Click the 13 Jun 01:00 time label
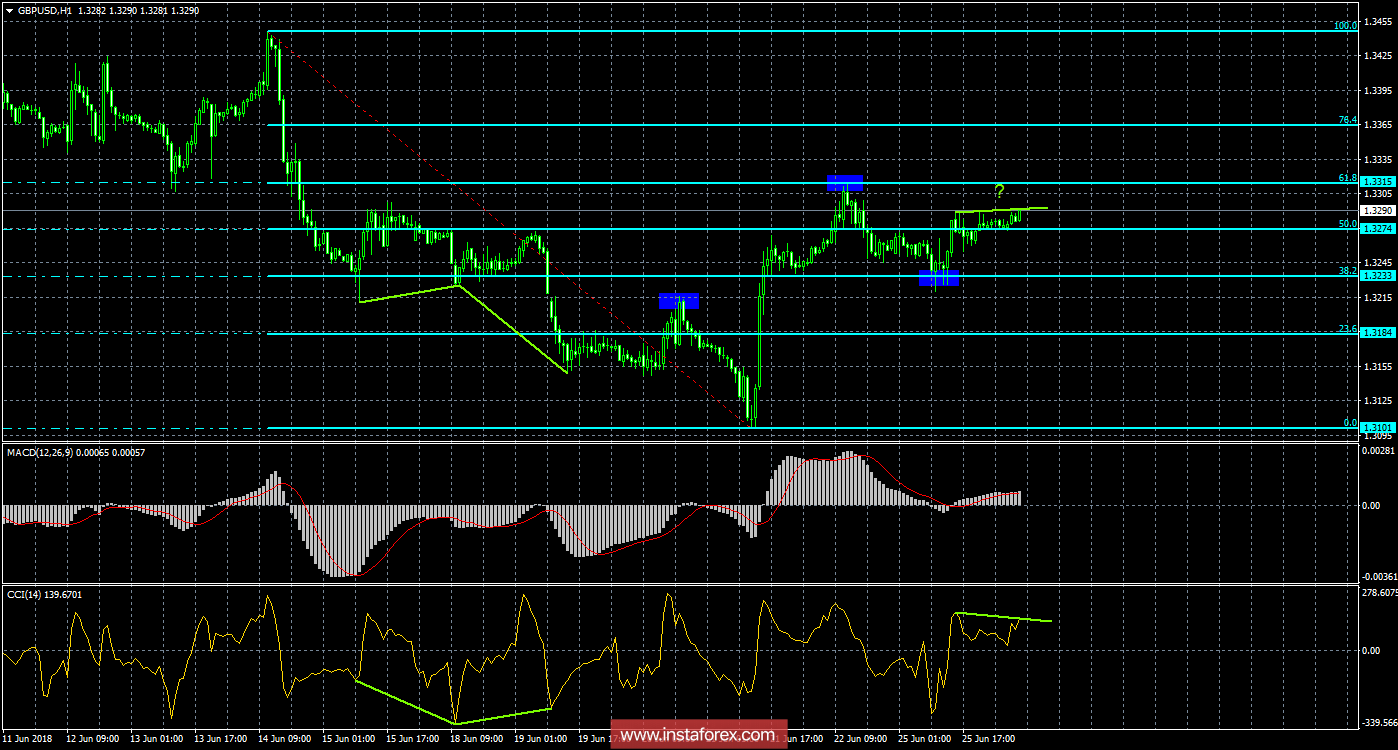The image size is (1398, 750). 158,739
